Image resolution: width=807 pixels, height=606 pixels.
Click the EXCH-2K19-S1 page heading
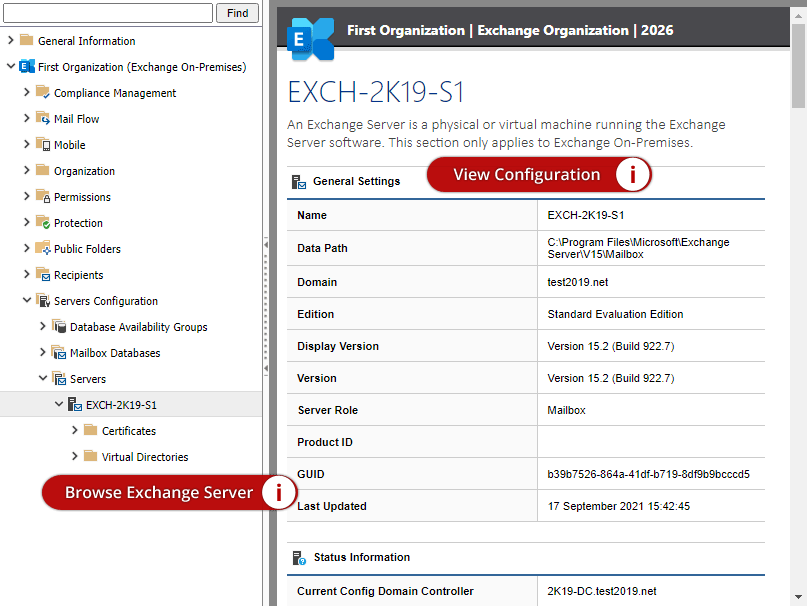(376, 92)
